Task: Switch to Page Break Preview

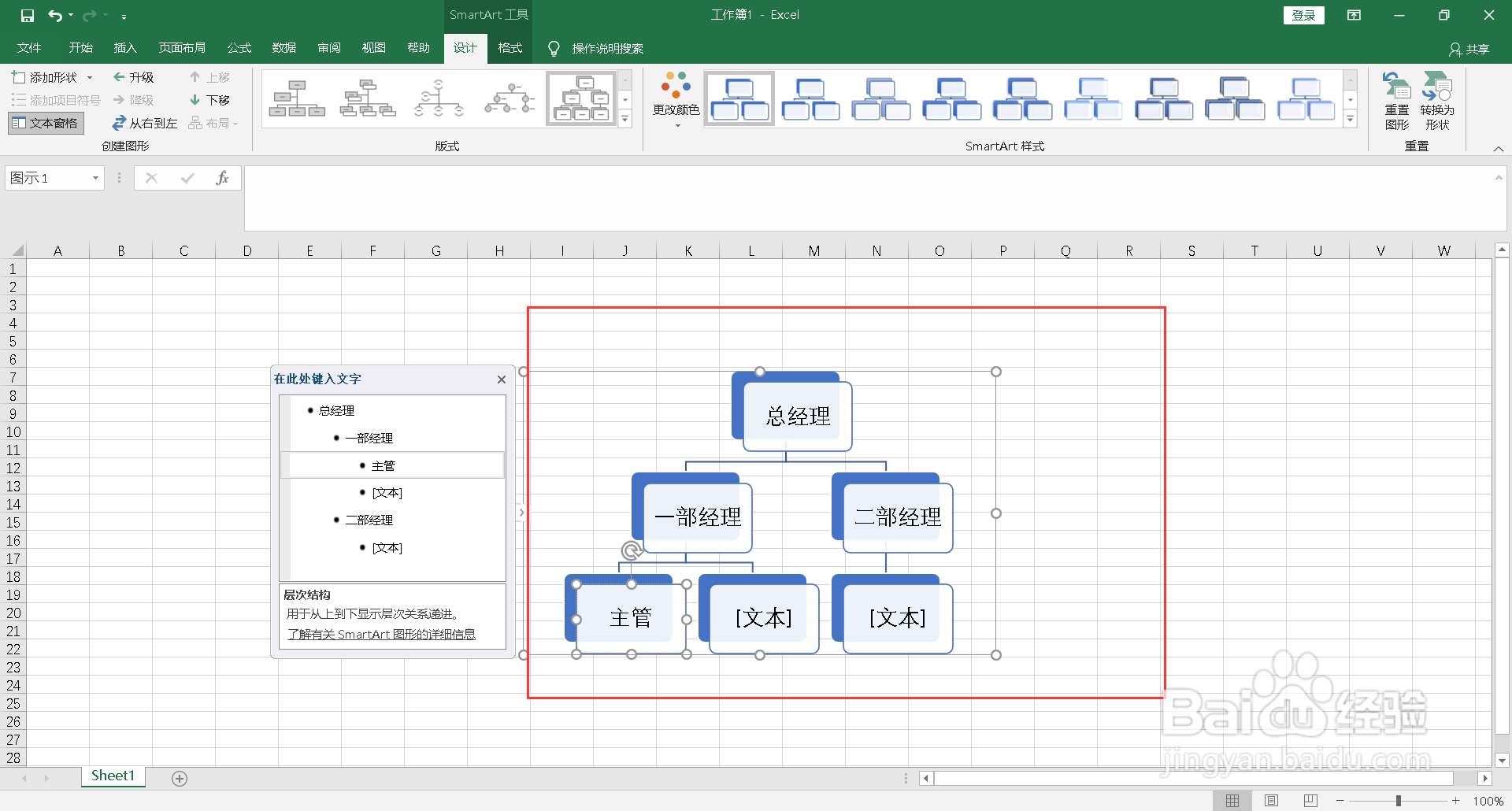Action: pyautogui.click(x=1310, y=801)
